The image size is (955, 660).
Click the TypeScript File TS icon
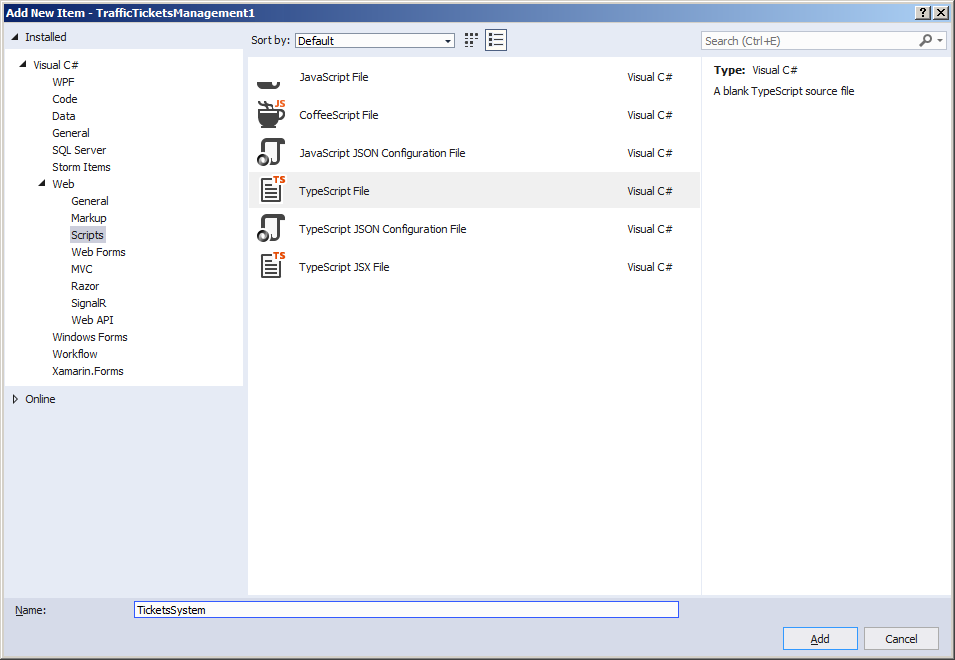271,190
